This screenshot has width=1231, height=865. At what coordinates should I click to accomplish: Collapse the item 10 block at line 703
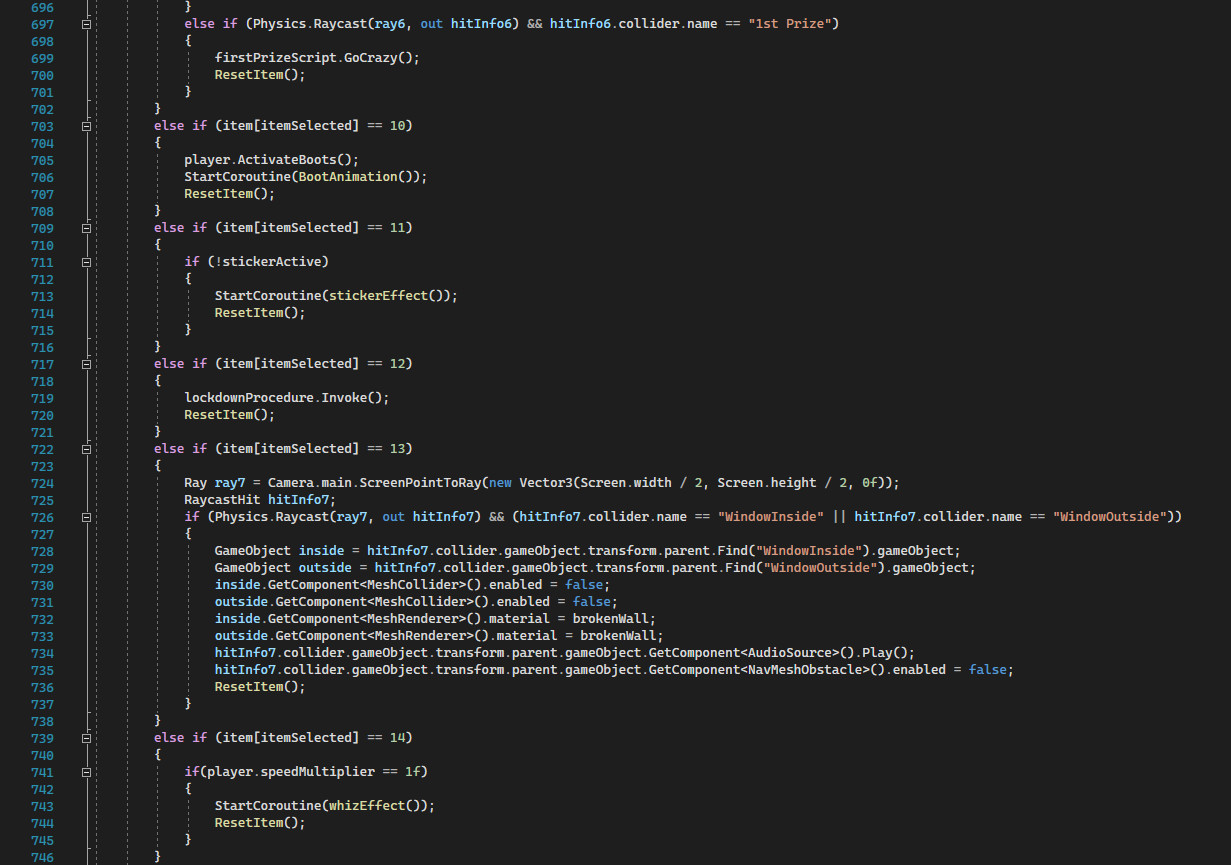coord(86,126)
